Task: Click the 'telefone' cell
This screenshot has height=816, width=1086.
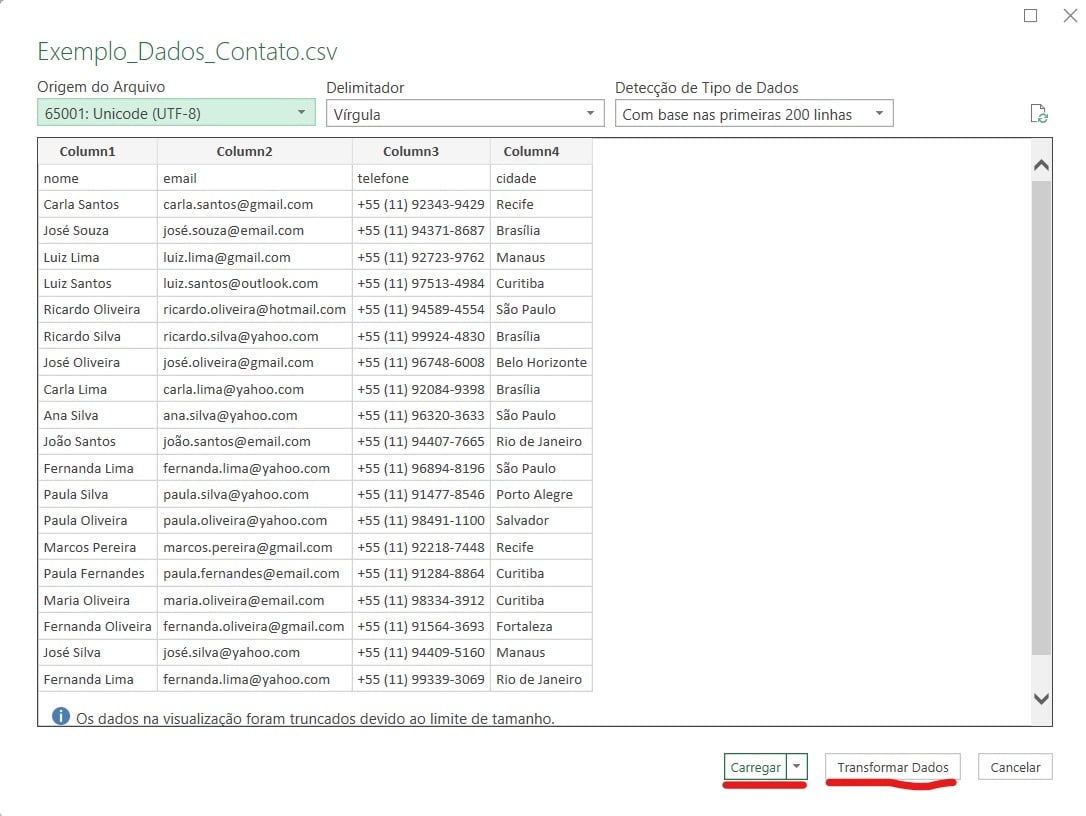Action: 421,178
